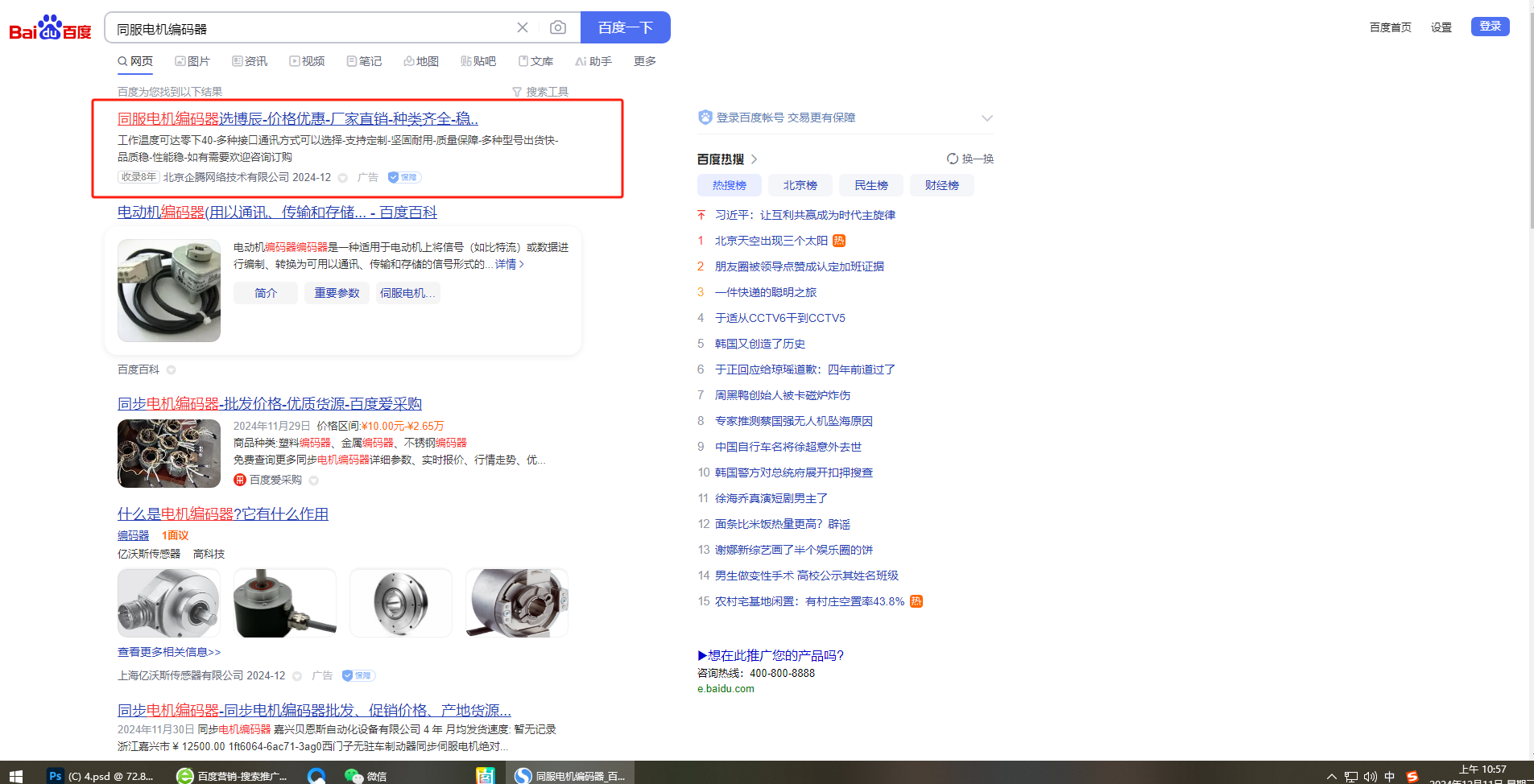Switch to the 图片 tab
Image resolution: width=1534 pixels, height=784 pixels.
pos(192,61)
